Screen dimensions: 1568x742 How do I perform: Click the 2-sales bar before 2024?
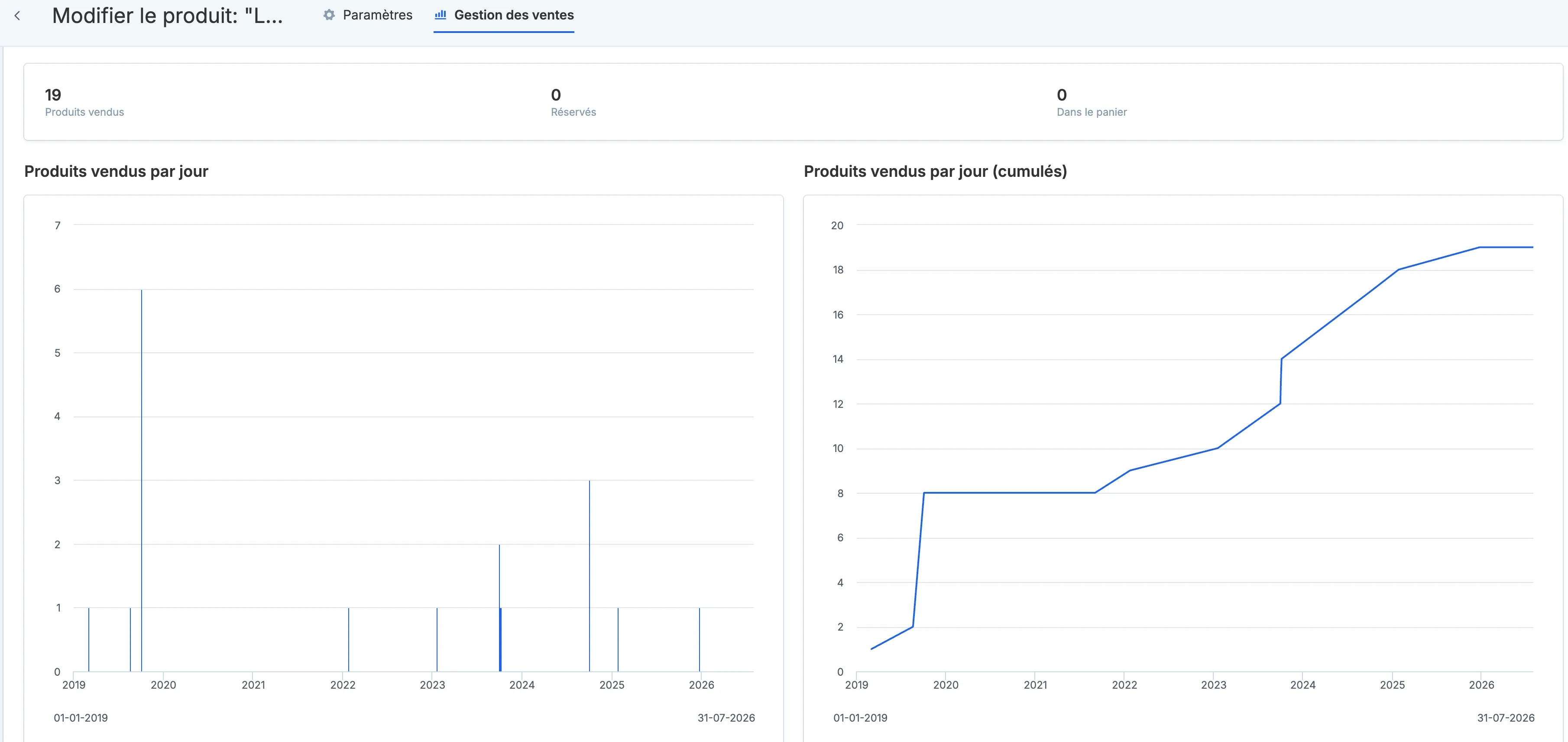[500, 608]
